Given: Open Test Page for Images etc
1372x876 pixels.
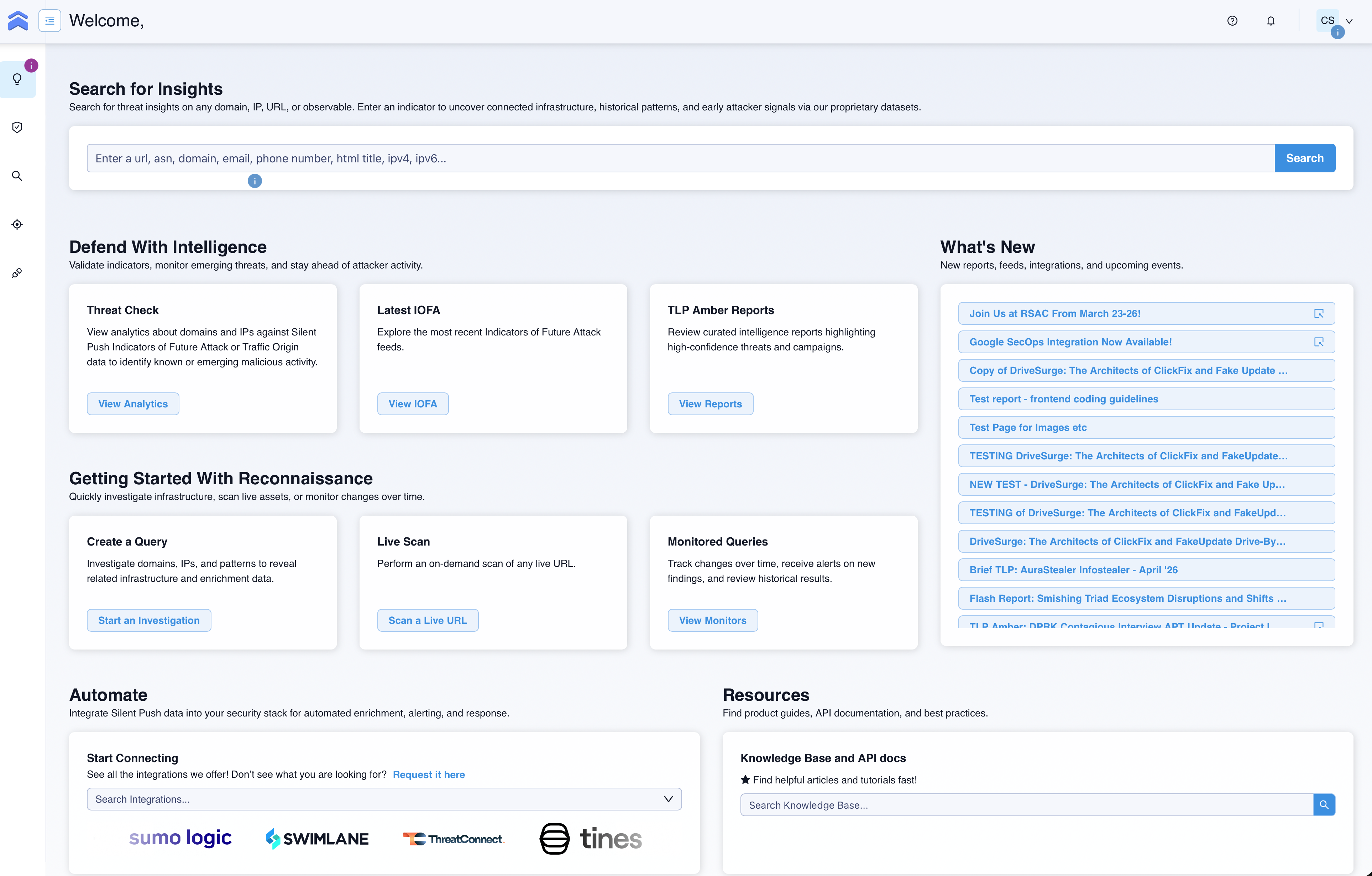Looking at the screenshot, I should tap(1146, 427).
